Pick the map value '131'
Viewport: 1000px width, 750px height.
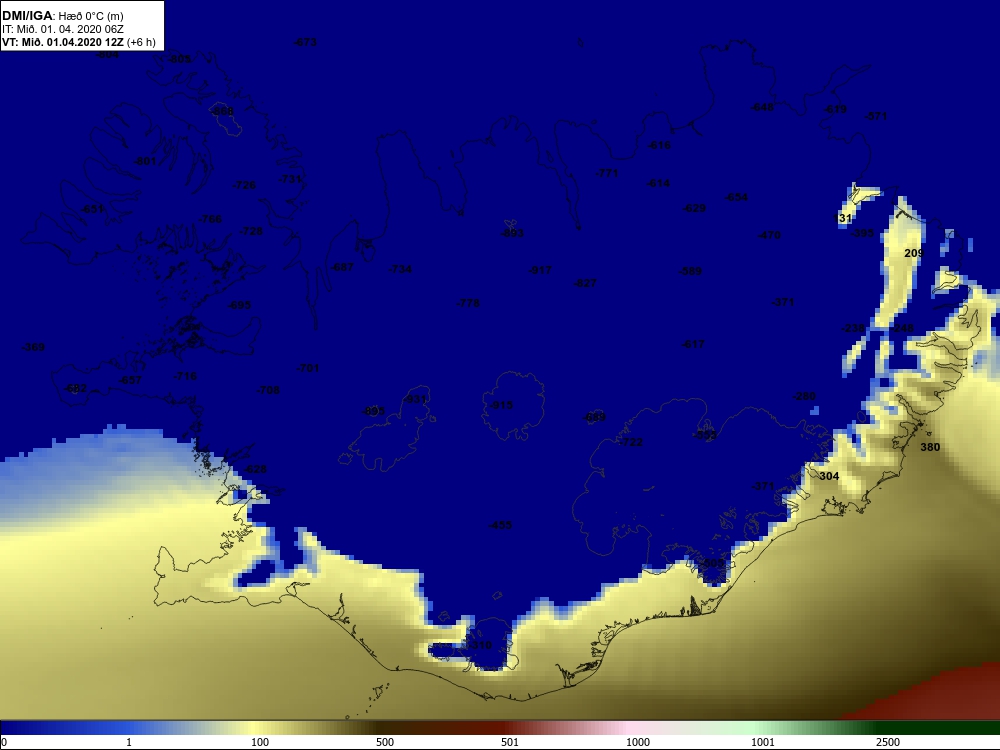843,218
